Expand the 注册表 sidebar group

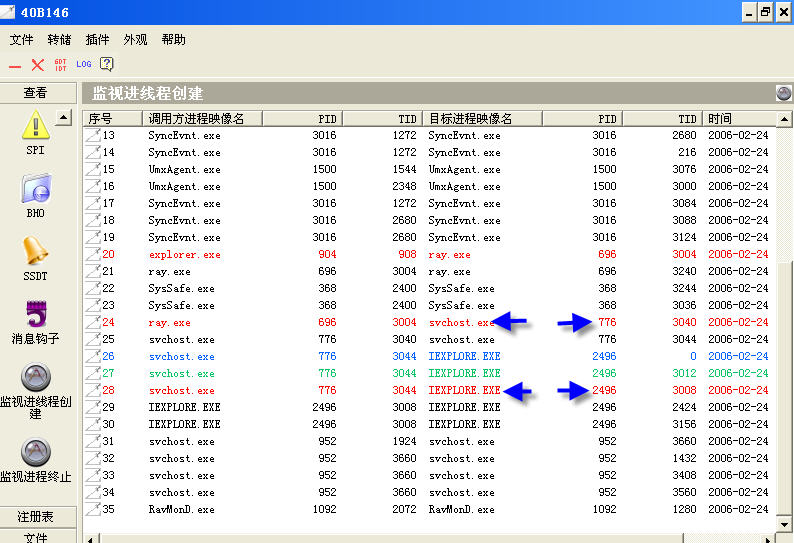click(x=36, y=516)
